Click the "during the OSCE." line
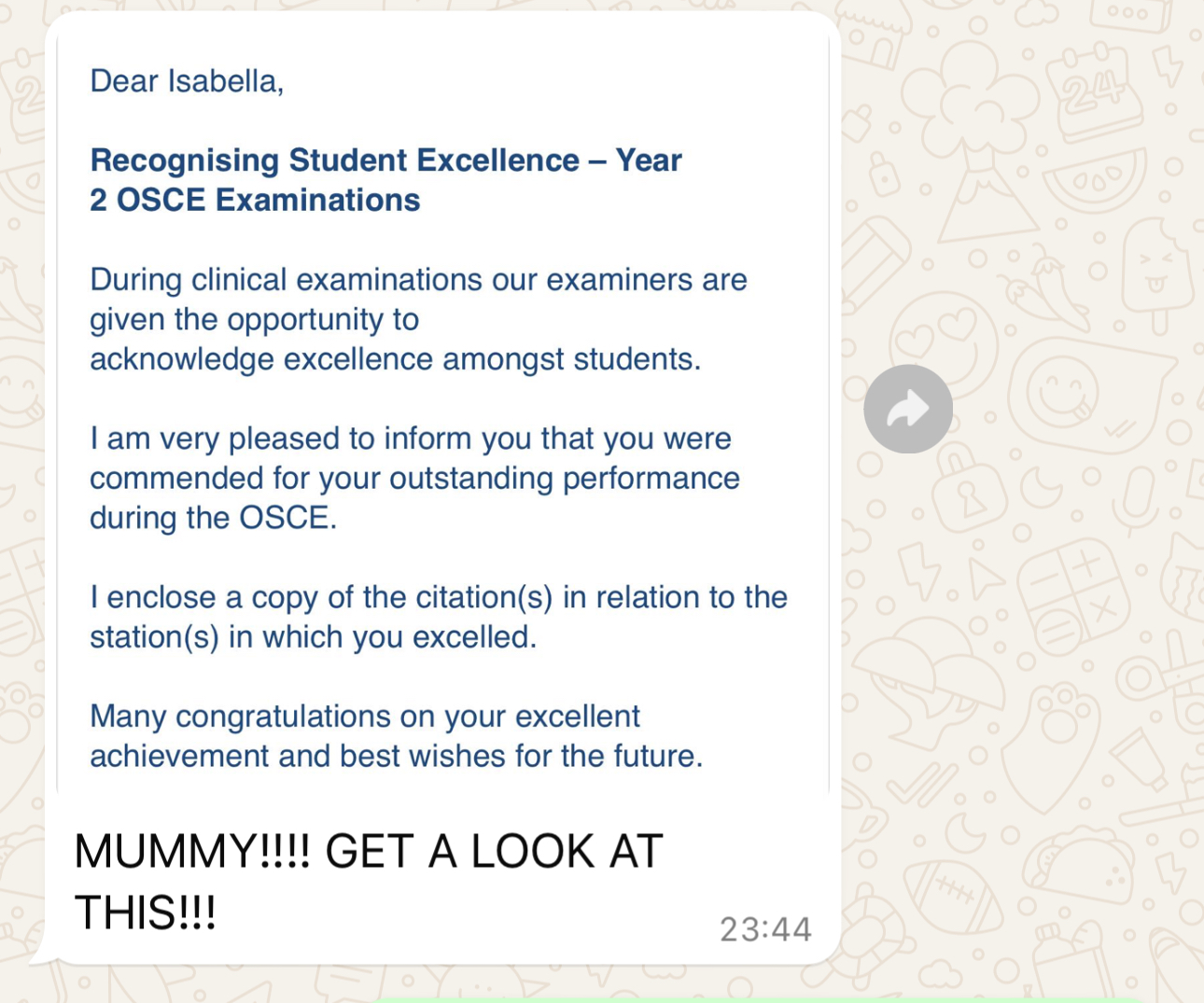Screen dimensions: 1204x1003 (213, 518)
